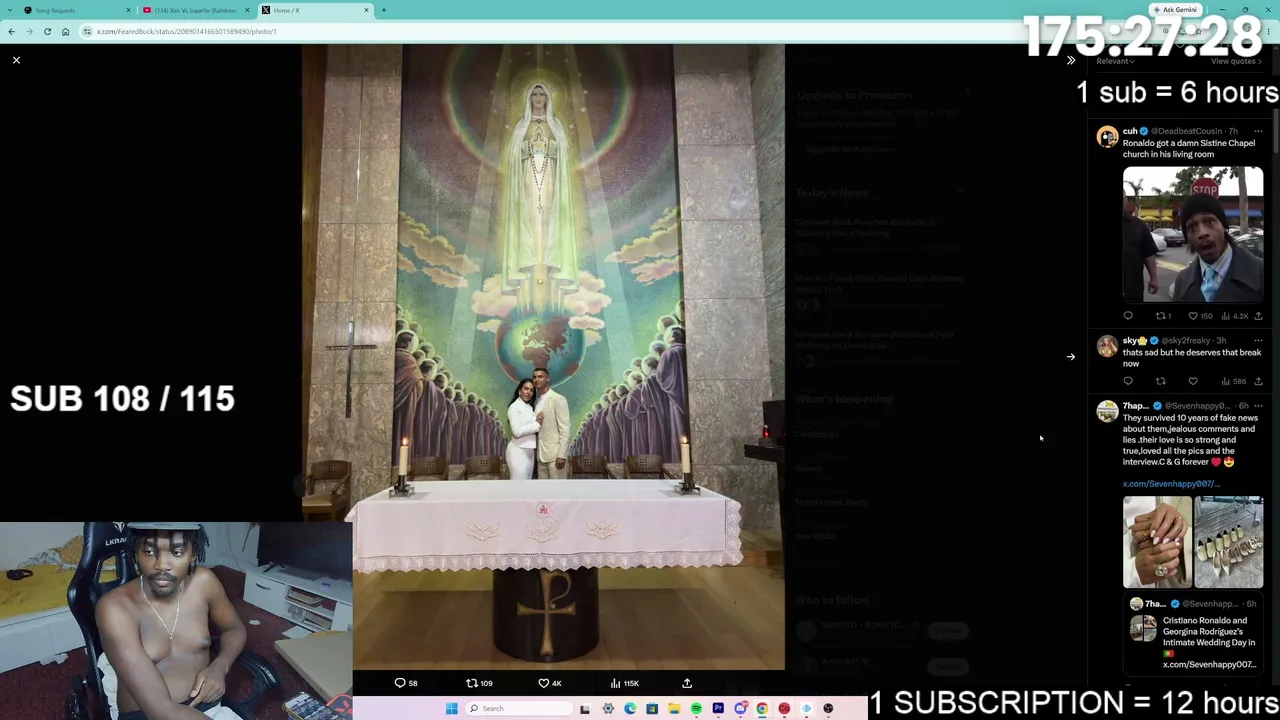Close the YouTube Xim Vs Squartle tab
The height and width of the screenshot is (720, 1280).
click(x=247, y=10)
